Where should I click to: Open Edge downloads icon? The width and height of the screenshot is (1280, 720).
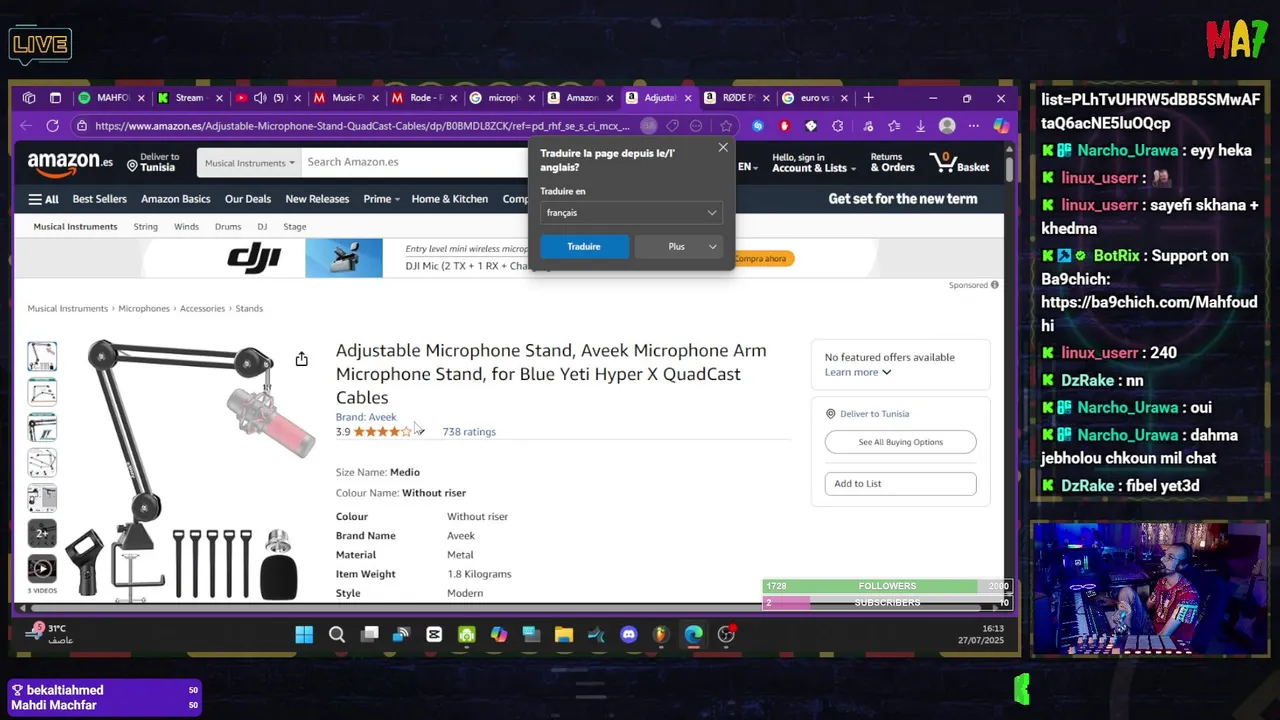pyautogui.click(x=921, y=126)
